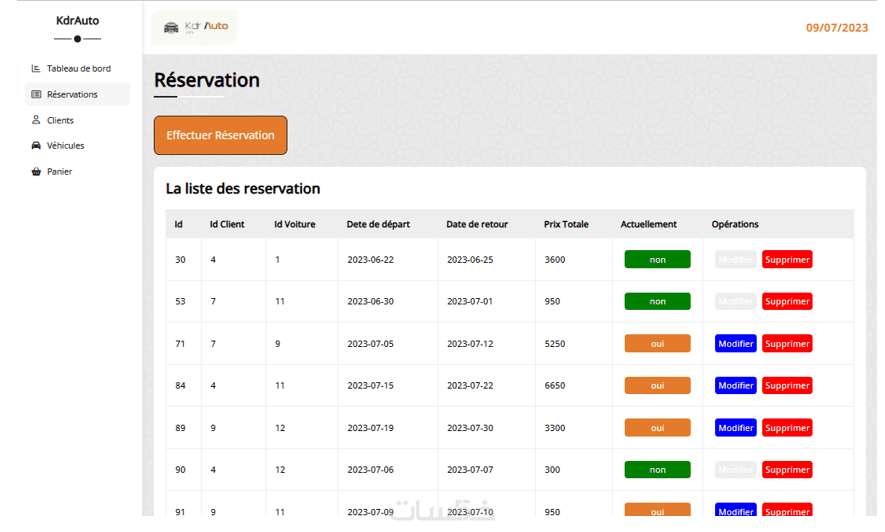Viewport: 885px width, 532px height.
Task: Delete reservation 89 with Supprimer
Action: 787,428
